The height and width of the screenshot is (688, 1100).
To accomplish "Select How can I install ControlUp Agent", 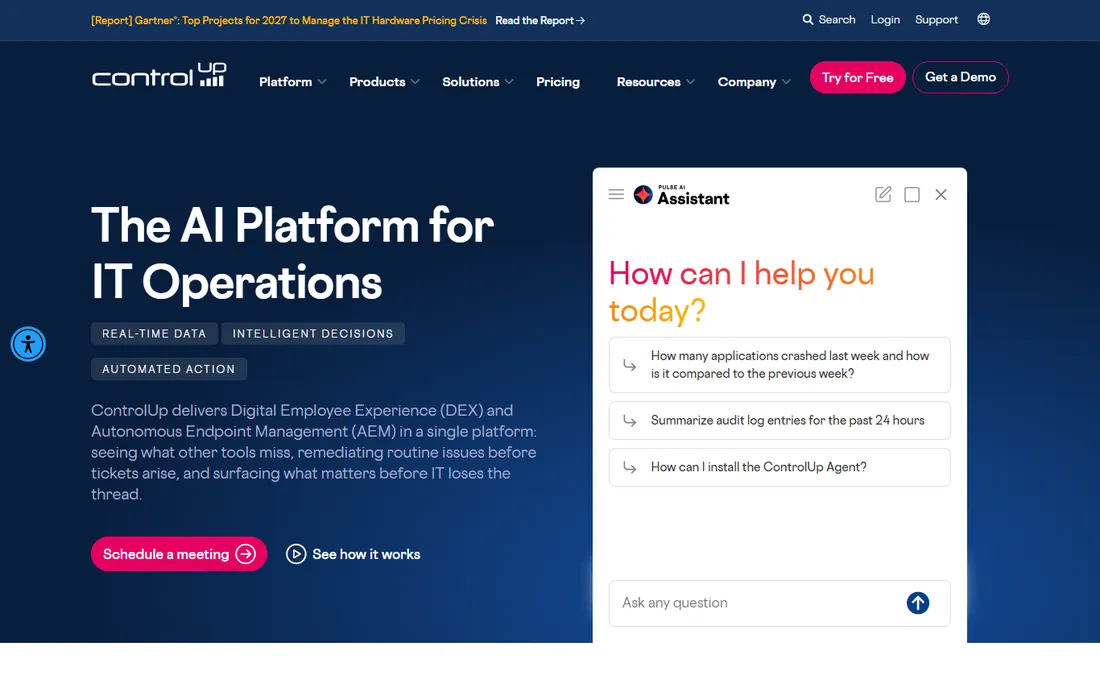I will [779, 467].
